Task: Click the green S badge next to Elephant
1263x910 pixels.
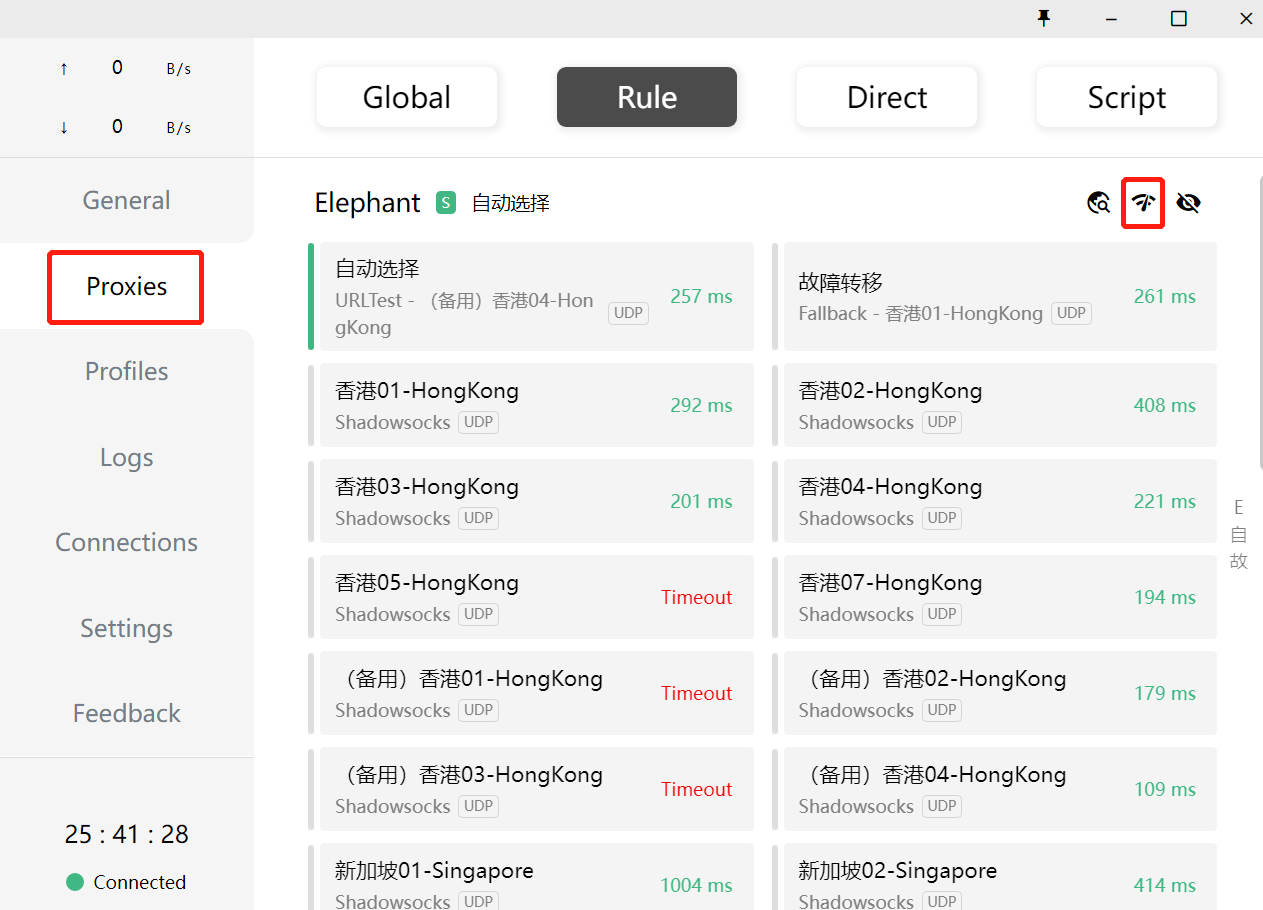Action: tap(446, 203)
